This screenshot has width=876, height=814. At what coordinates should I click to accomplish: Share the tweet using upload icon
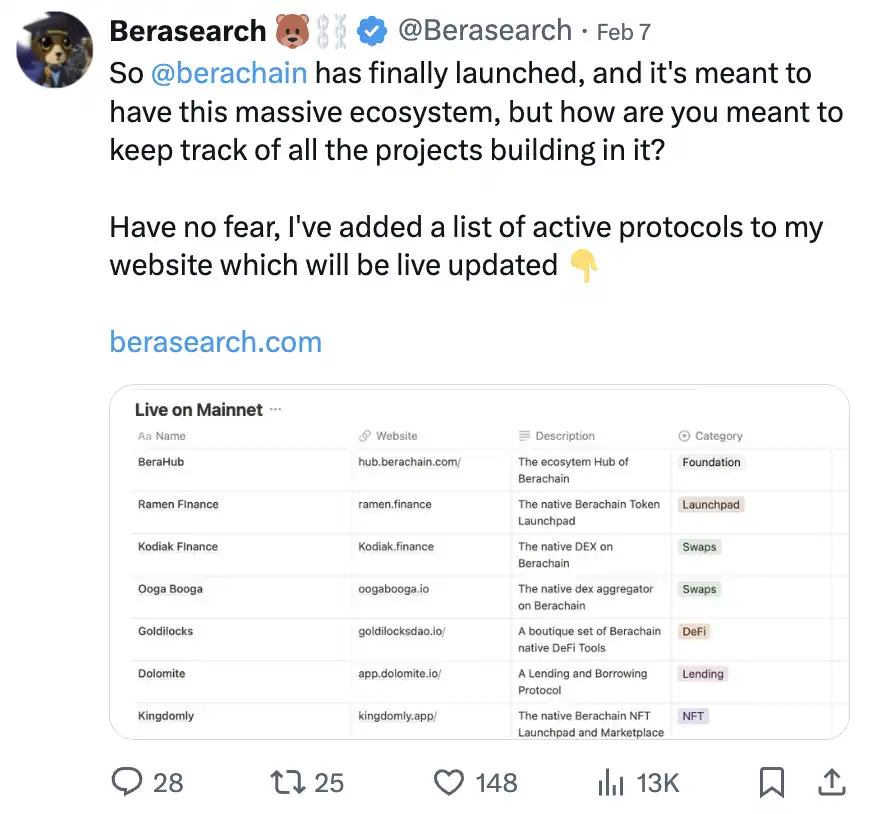click(831, 782)
